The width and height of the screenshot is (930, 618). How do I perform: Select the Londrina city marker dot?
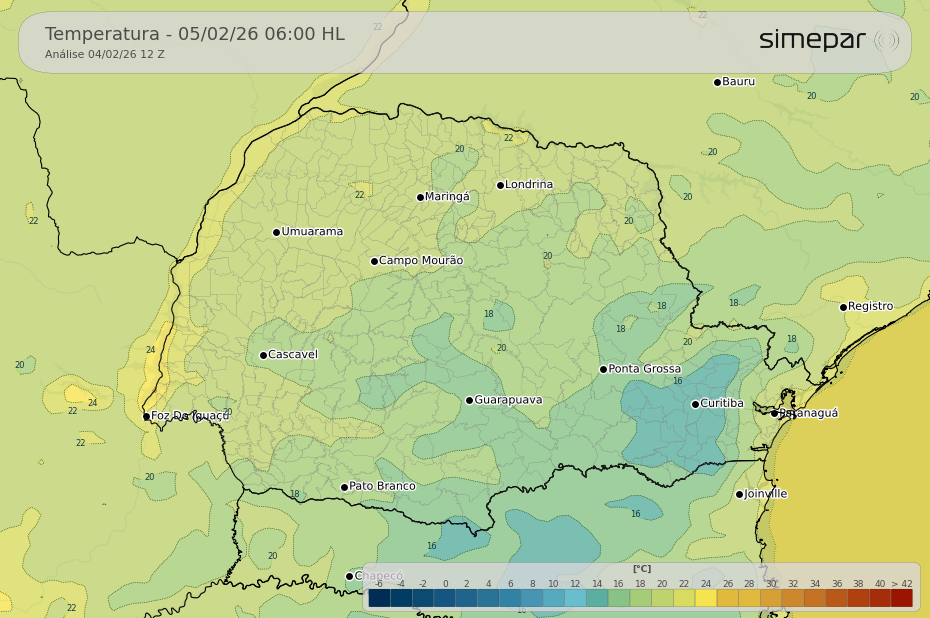(500, 185)
